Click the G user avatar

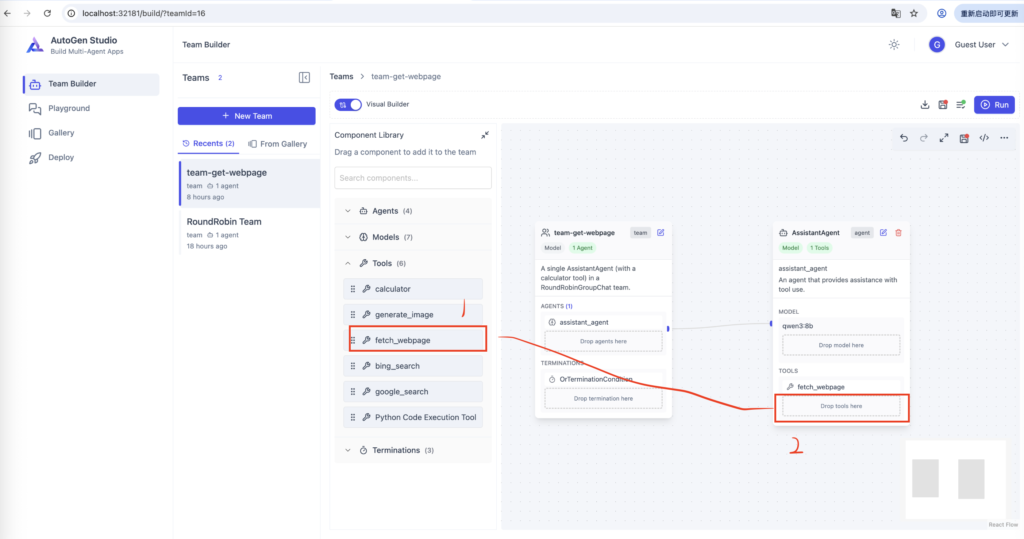pyautogui.click(x=936, y=44)
